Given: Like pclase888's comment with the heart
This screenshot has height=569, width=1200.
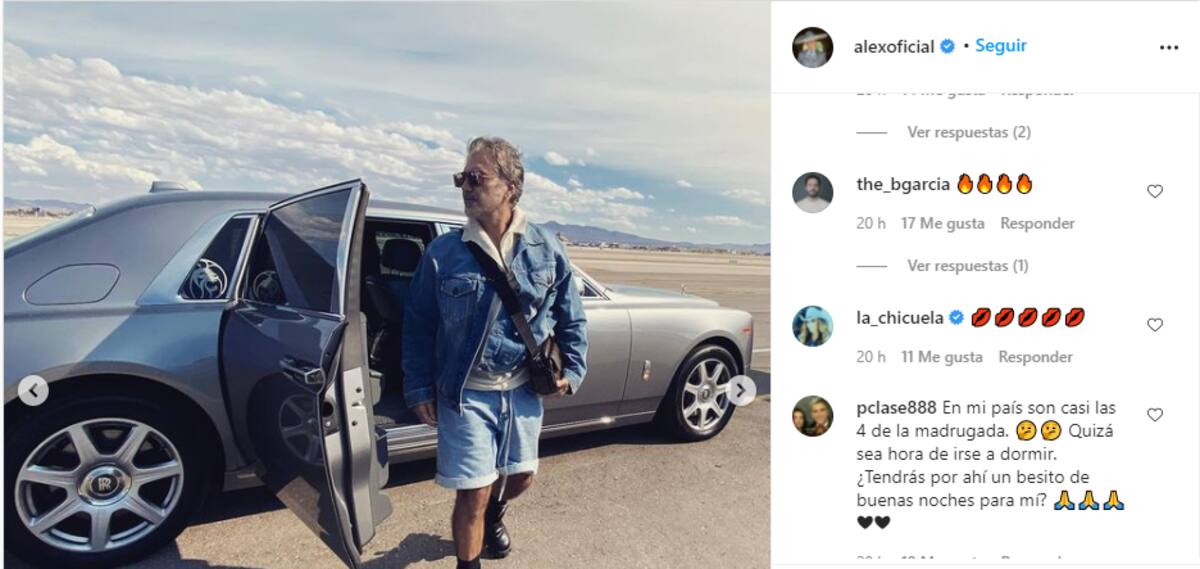Looking at the screenshot, I should (x=1155, y=414).
